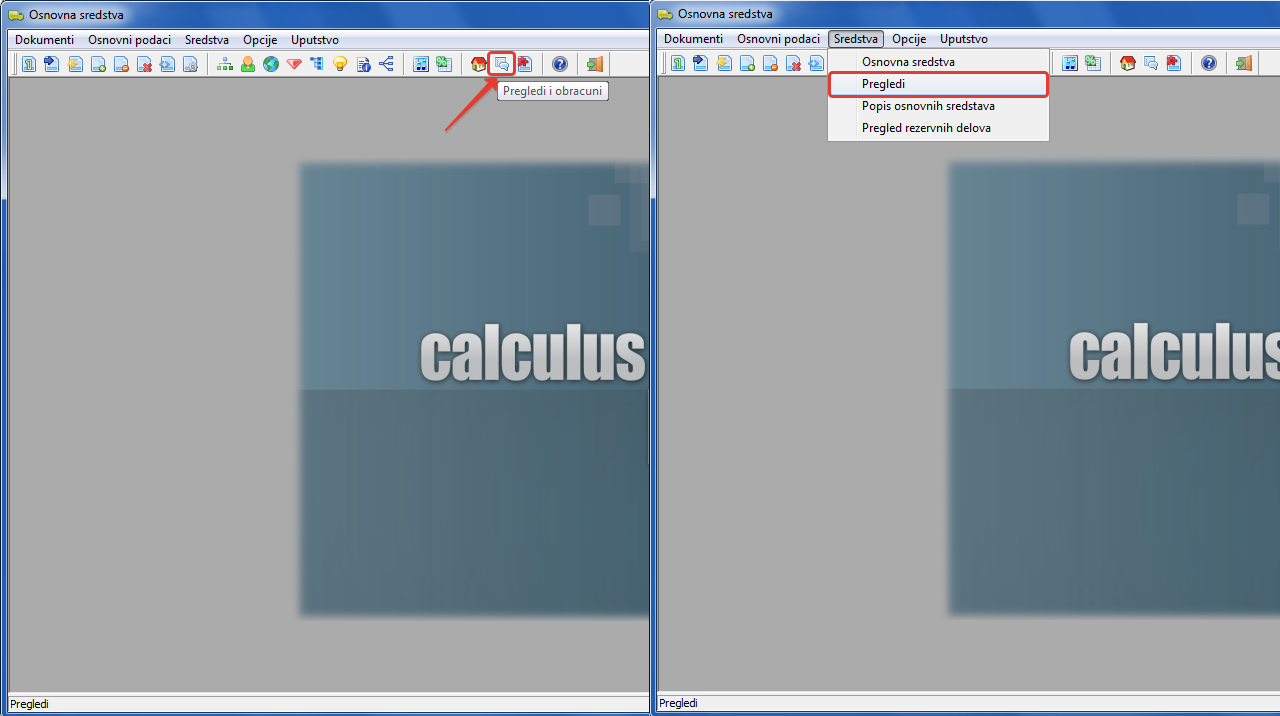Screen dimensions: 1280x716
Task: Click the document with blue arrow icon in the window with the open Sredstva menu
Action: pos(701,63)
